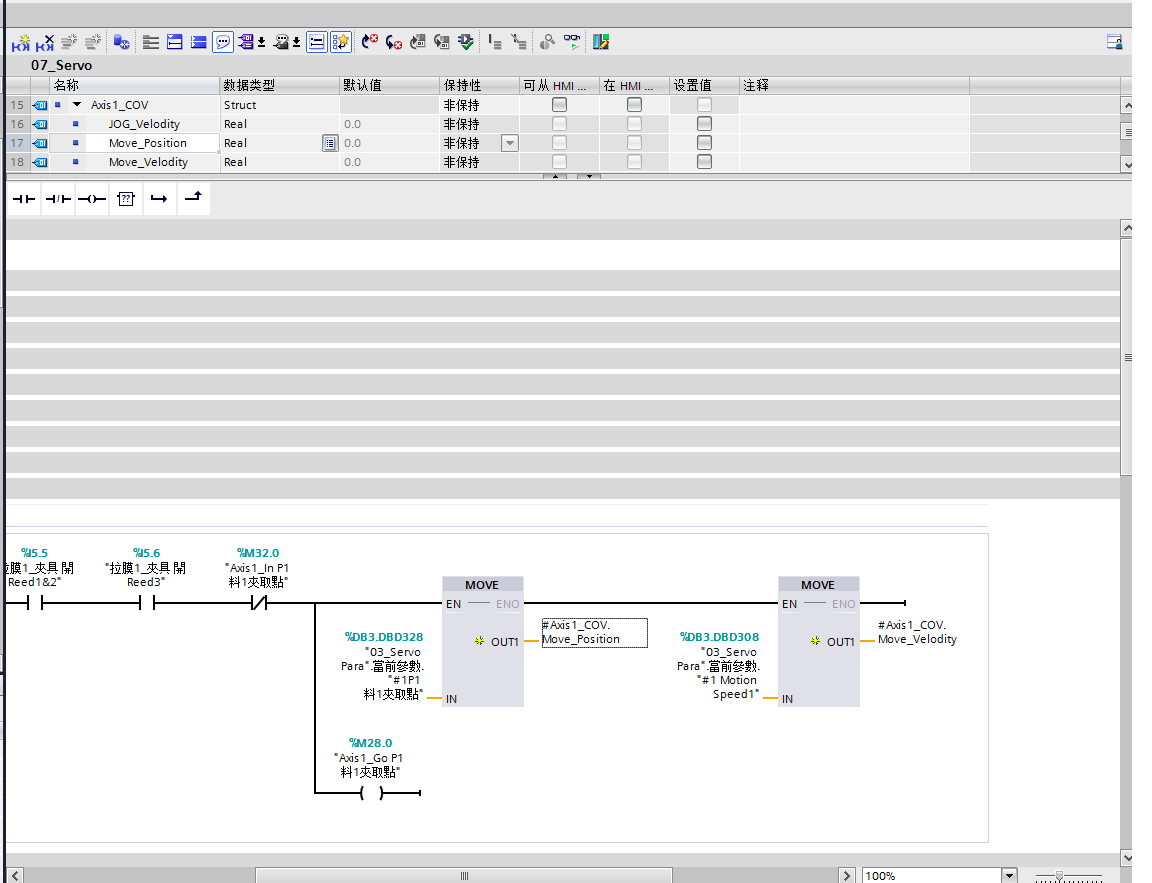
Task: Click the #Axis1_COV.Move_Position output operand
Action: [x=593, y=632]
